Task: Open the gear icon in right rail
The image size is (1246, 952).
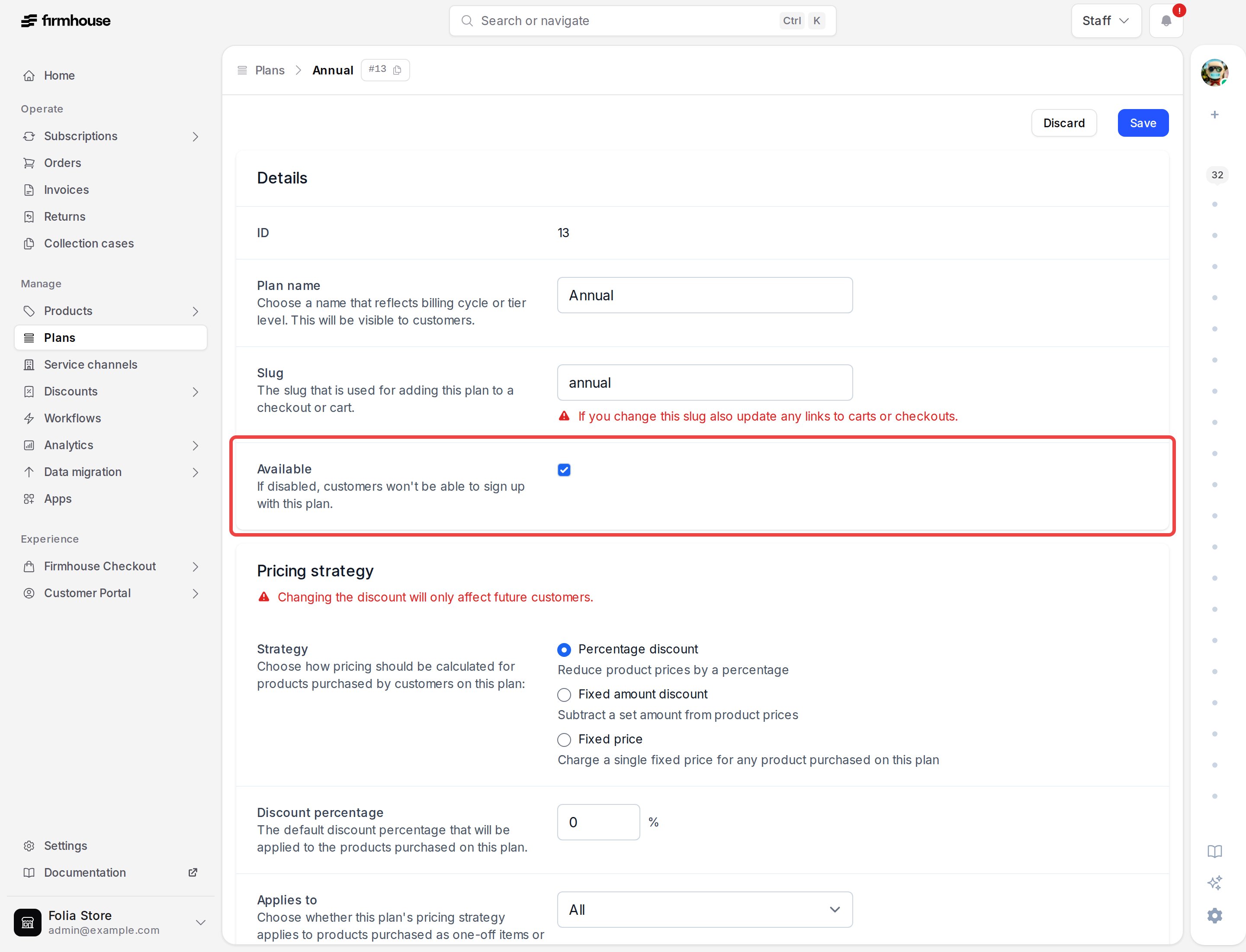Action: point(1214,916)
